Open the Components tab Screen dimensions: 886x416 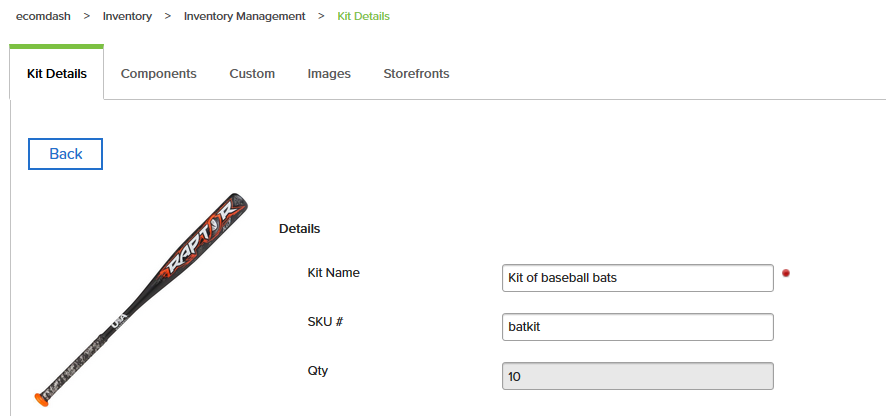click(x=159, y=73)
